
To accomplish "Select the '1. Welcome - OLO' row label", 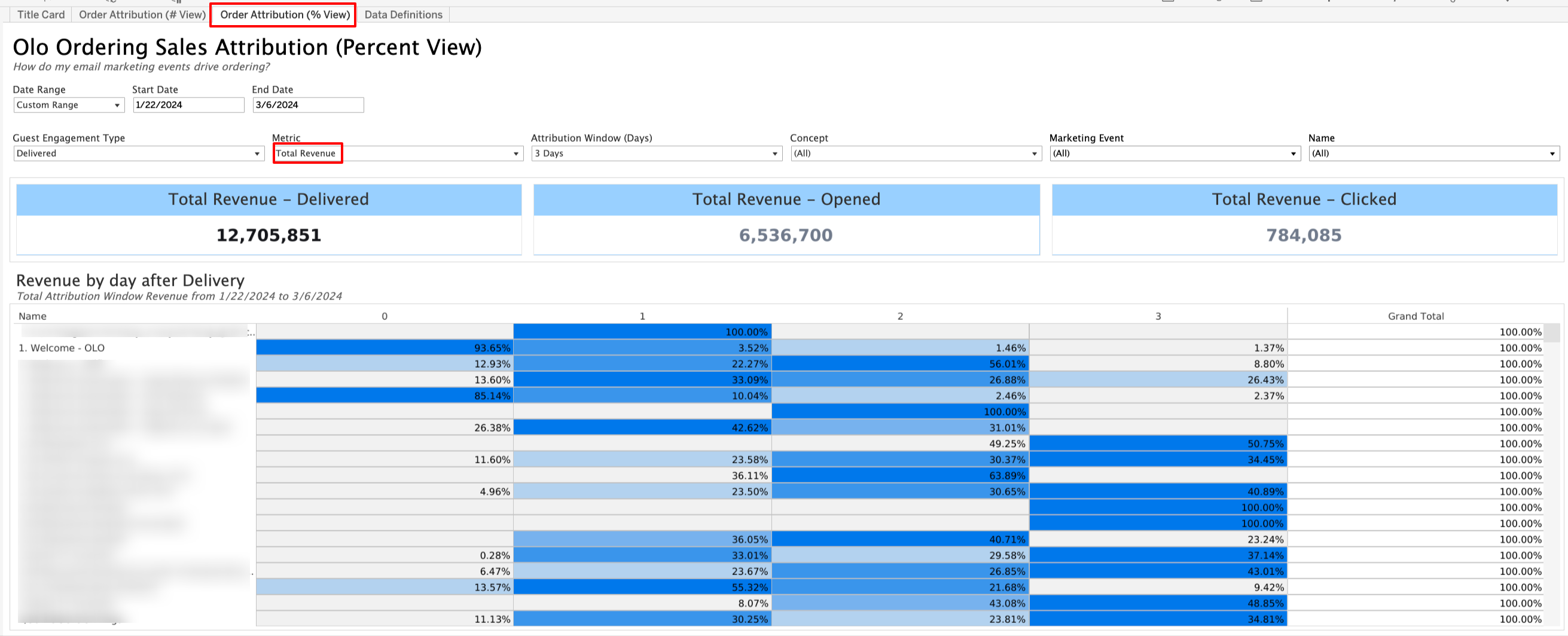I will [62, 348].
